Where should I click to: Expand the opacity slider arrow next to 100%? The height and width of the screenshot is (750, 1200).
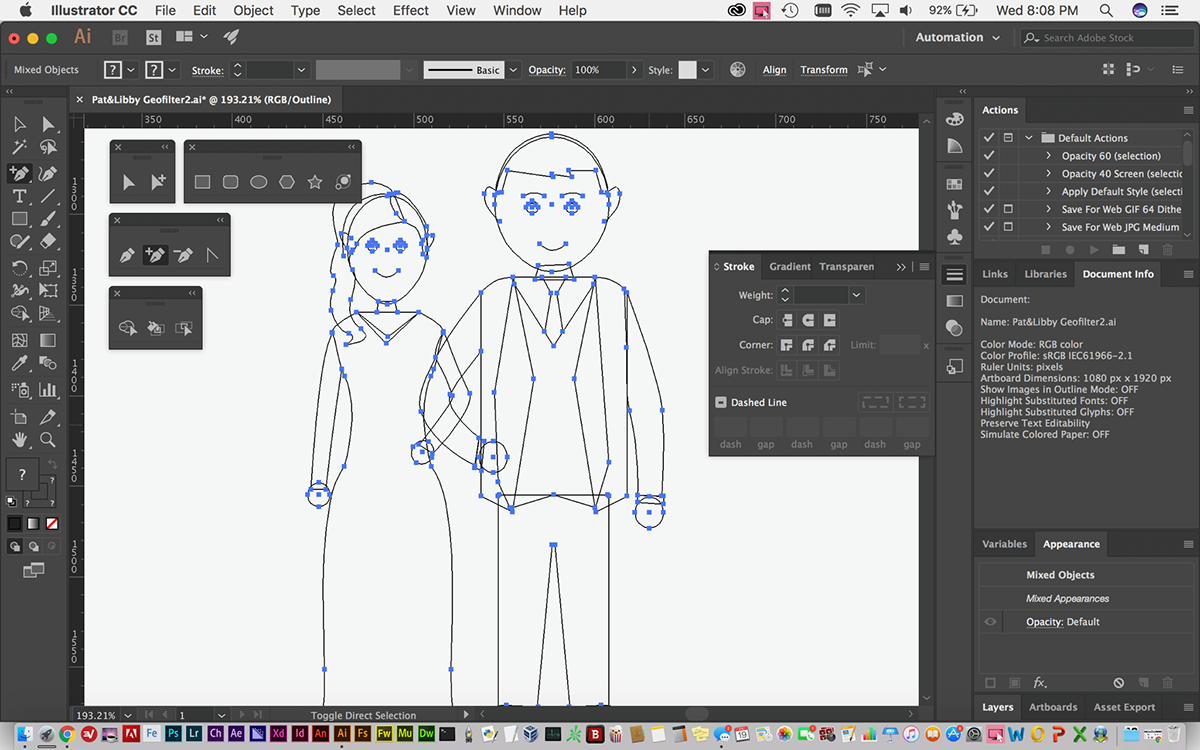pyautogui.click(x=634, y=70)
